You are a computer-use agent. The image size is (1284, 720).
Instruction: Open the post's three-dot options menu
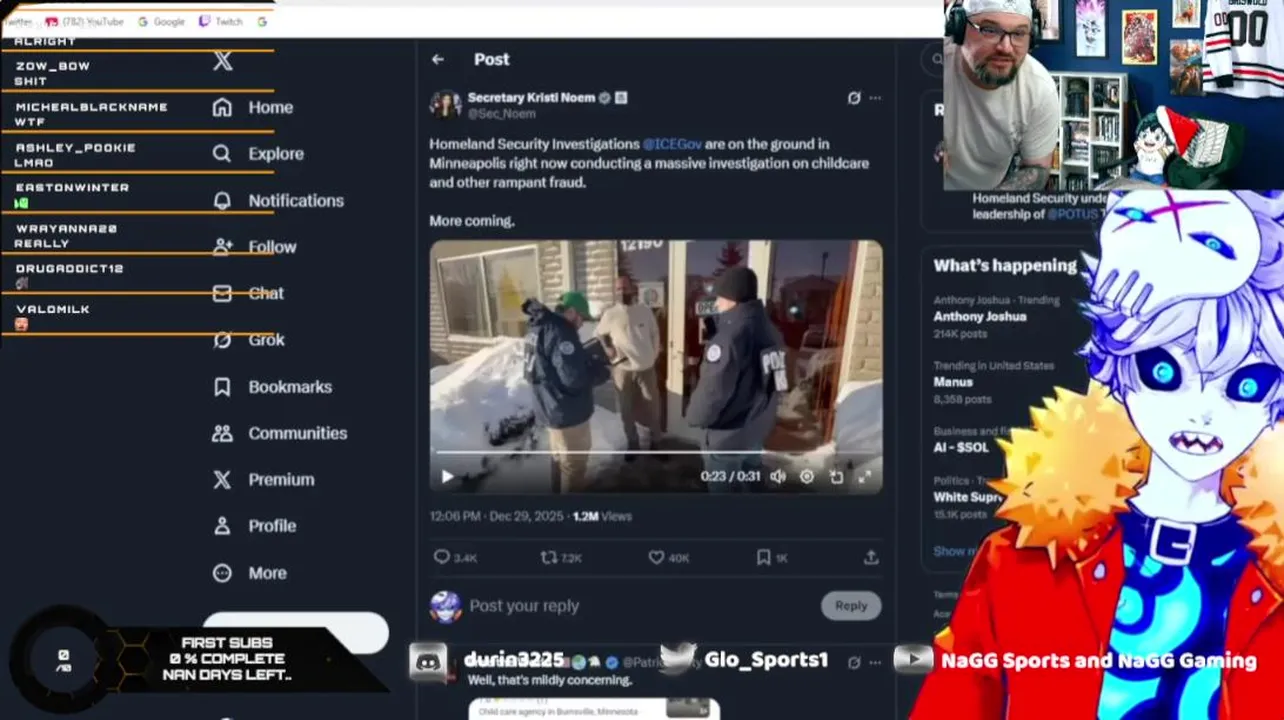(x=875, y=98)
